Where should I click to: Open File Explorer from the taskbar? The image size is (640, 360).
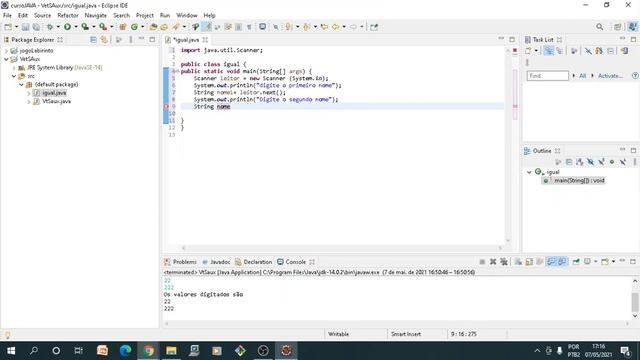click(171, 351)
